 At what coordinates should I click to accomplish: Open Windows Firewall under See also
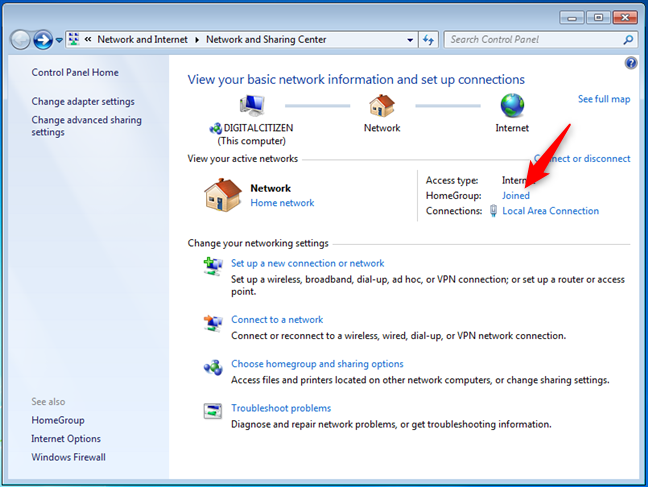coord(68,457)
